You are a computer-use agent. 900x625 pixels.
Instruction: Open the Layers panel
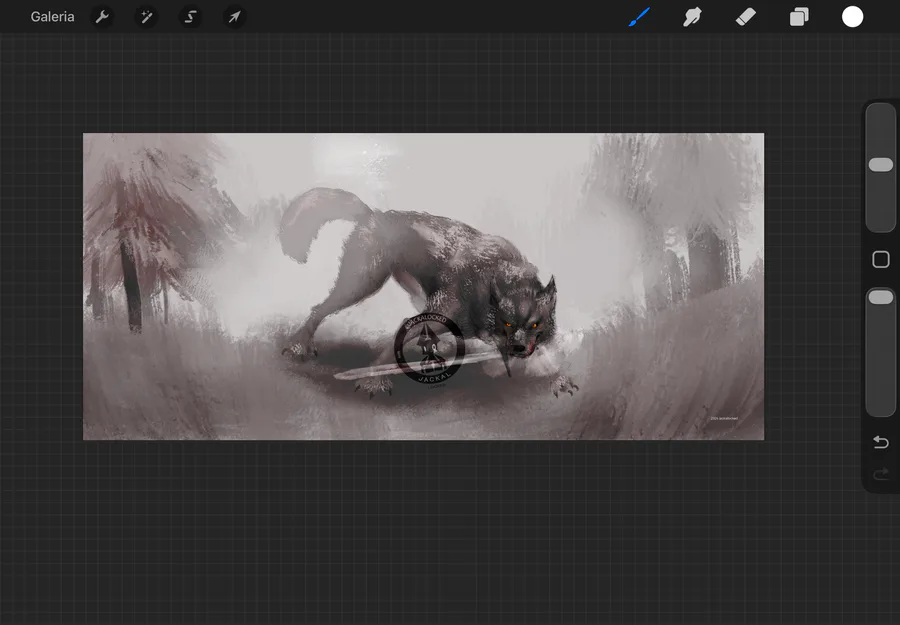pos(799,17)
